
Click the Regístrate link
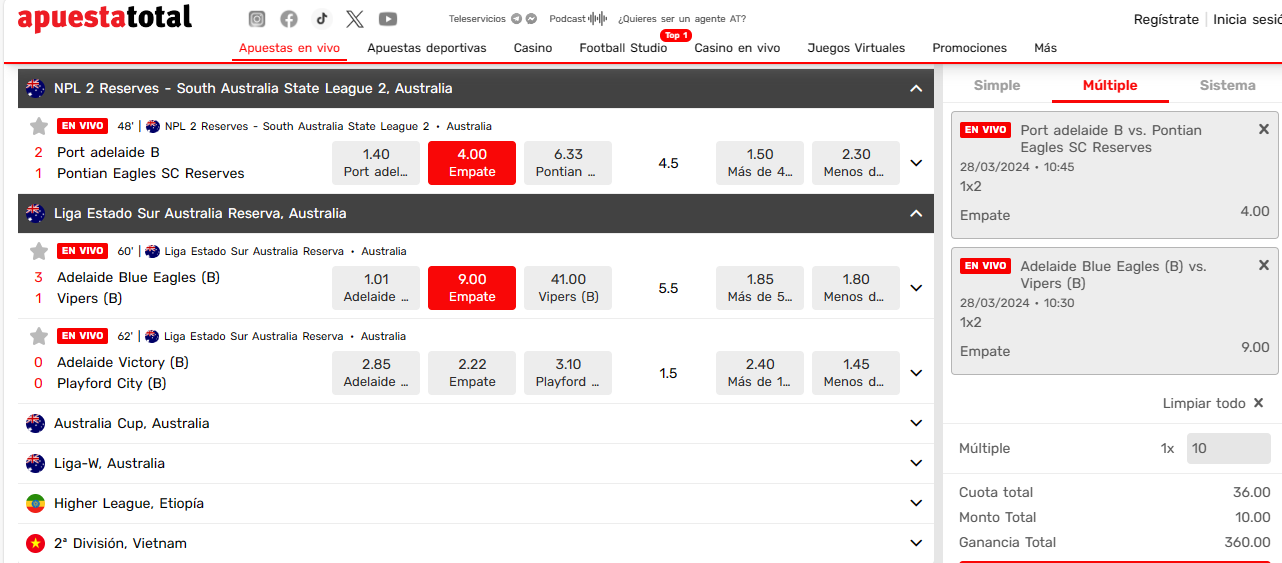(1166, 19)
